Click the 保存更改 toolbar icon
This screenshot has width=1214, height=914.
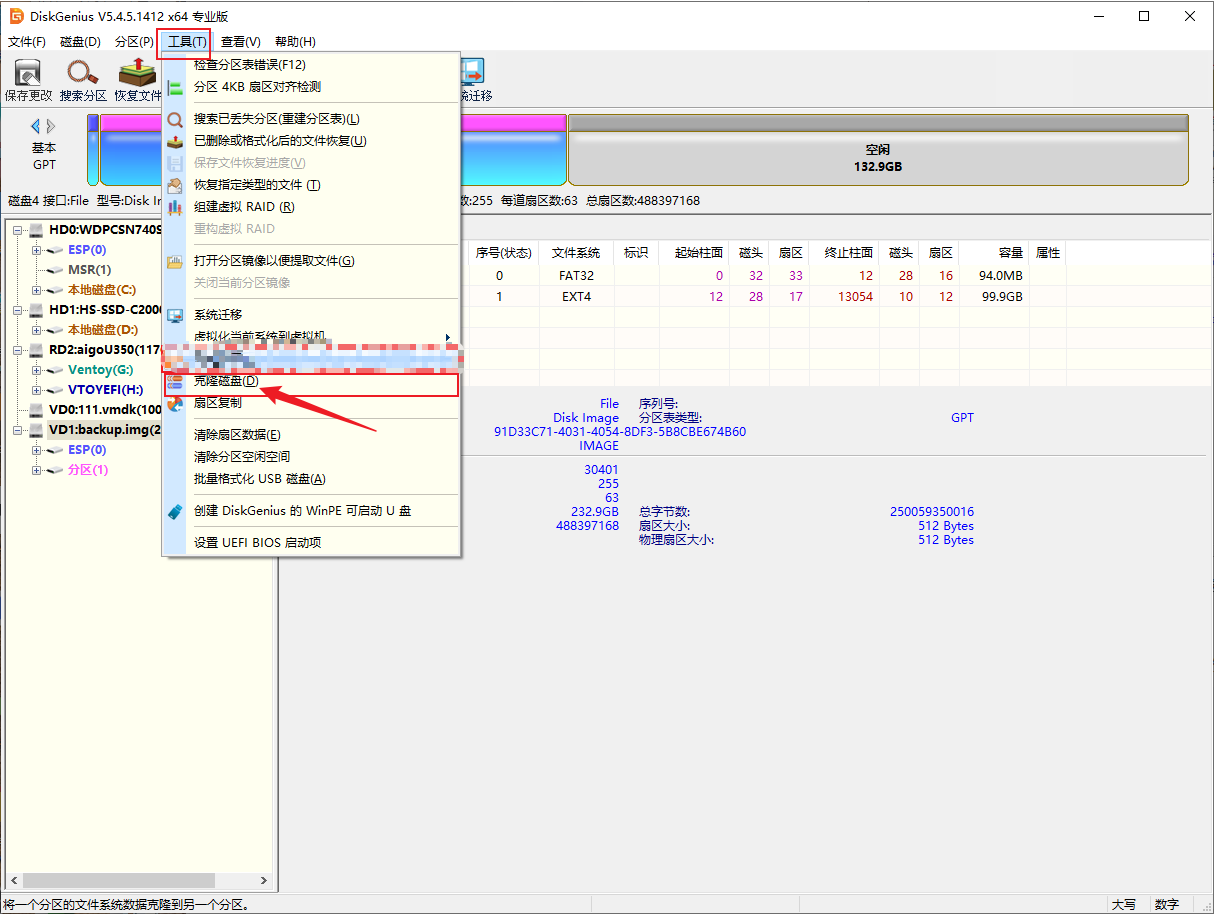click(x=27, y=73)
